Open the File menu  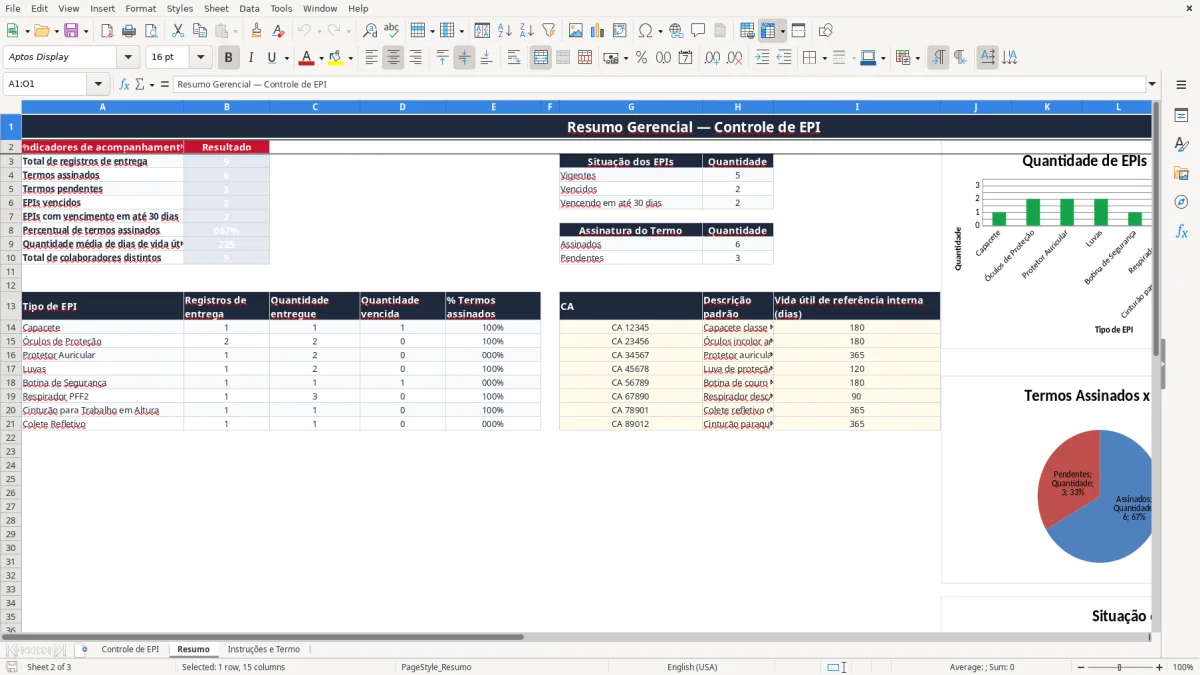(13, 8)
